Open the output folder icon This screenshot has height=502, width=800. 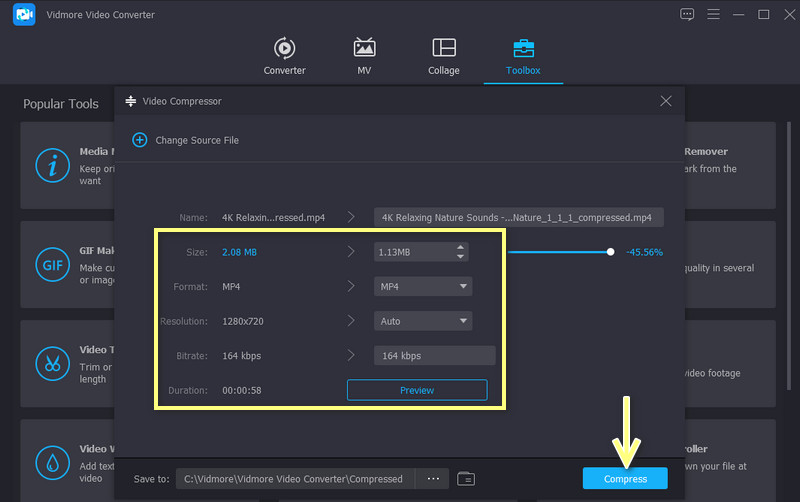(465, 479)
